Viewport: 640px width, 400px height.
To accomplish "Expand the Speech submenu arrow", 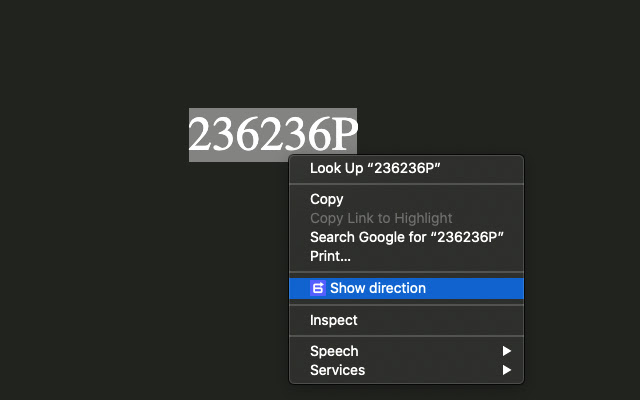I will coord(507,351).
